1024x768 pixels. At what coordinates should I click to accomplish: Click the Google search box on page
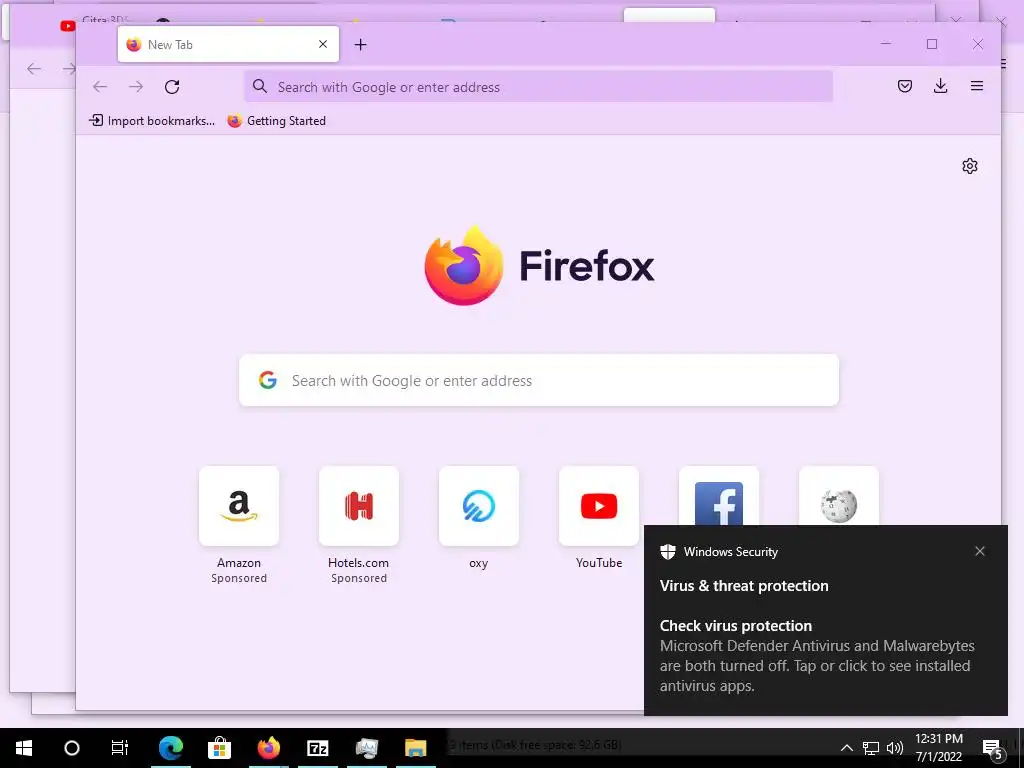539,380
